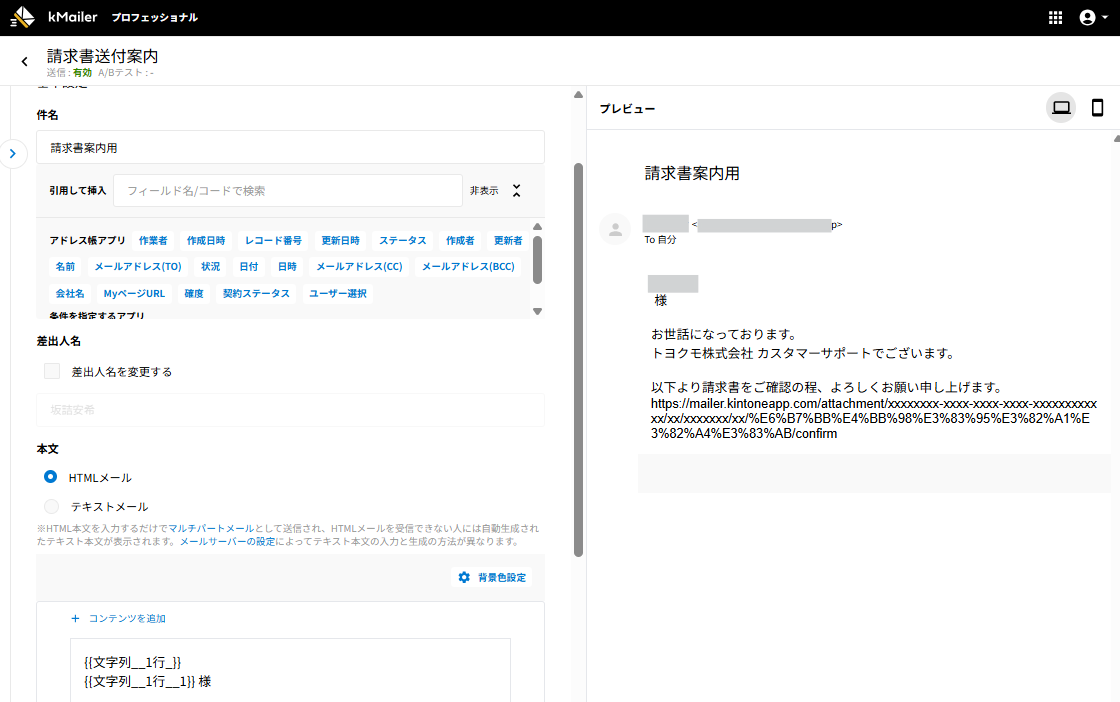The image size is (1120, 702).
Task: Expand the left side panel chevron
Action: click(x=12, y=153)
